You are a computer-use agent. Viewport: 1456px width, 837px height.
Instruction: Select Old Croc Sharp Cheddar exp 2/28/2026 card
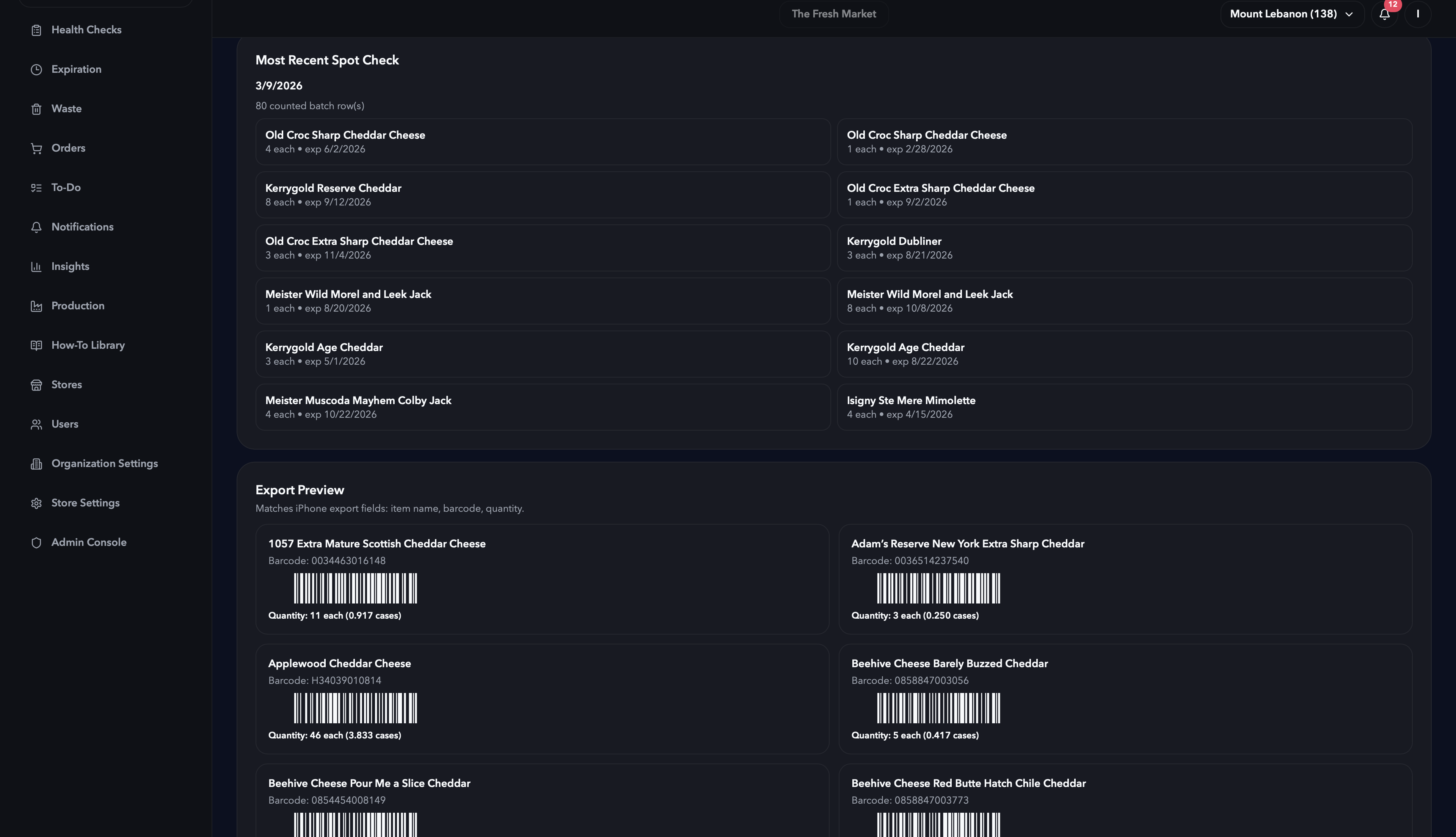1124,142
